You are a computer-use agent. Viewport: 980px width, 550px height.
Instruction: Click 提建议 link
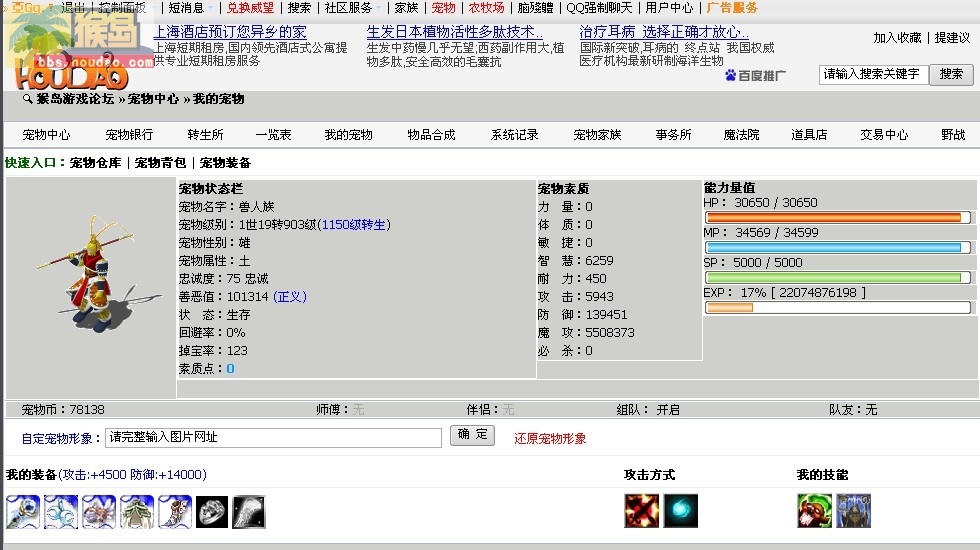pos(952,38)
